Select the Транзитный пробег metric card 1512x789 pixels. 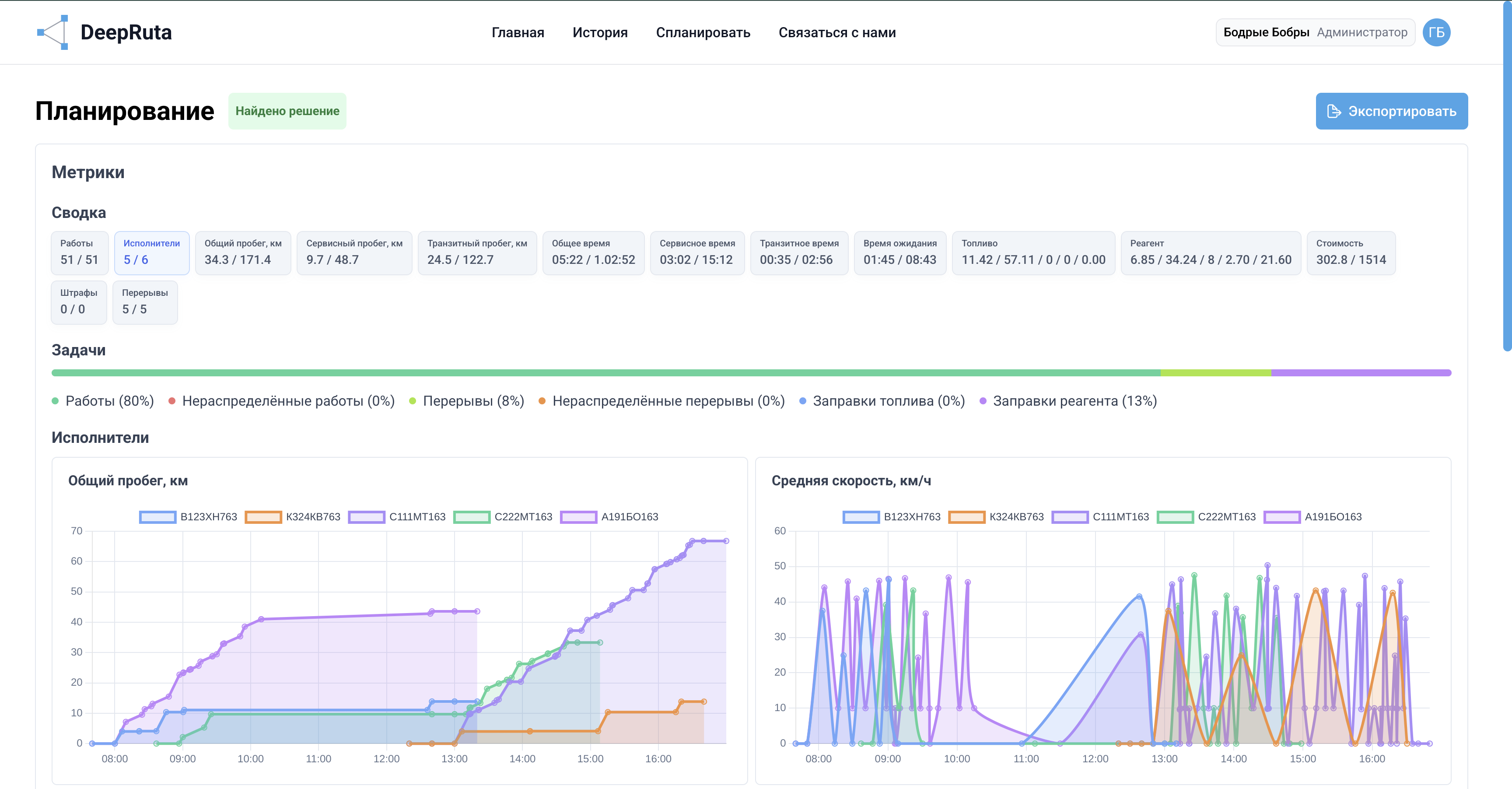[x=477, y=252]
